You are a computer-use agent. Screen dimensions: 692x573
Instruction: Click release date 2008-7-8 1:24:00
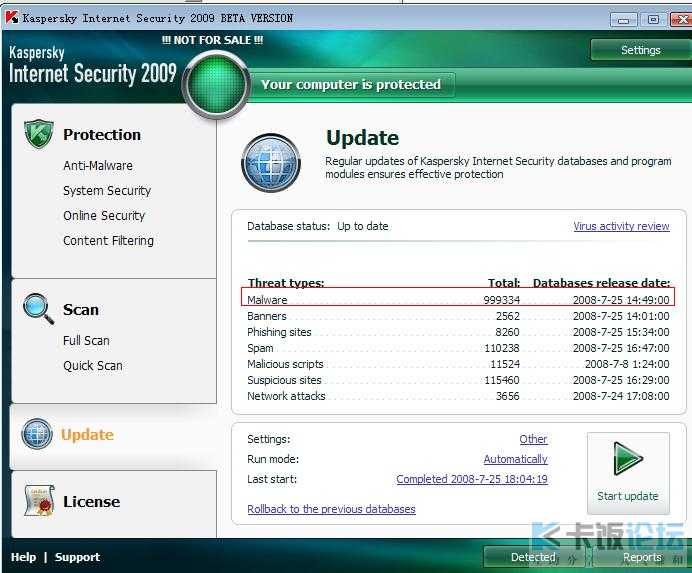tap(627, 364)
